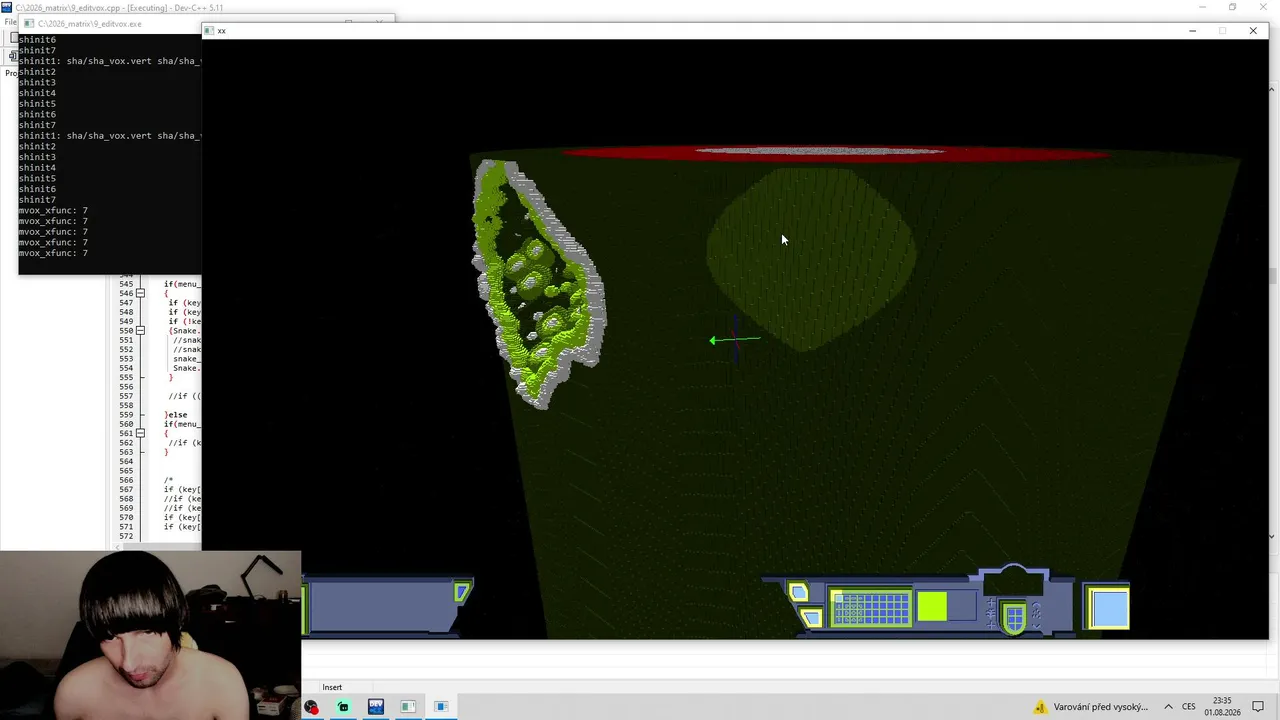Click line number 566 in the editor gutter
Image resolution: width=1280 pixels, height=720 pixels.
[x=126, y=480]
